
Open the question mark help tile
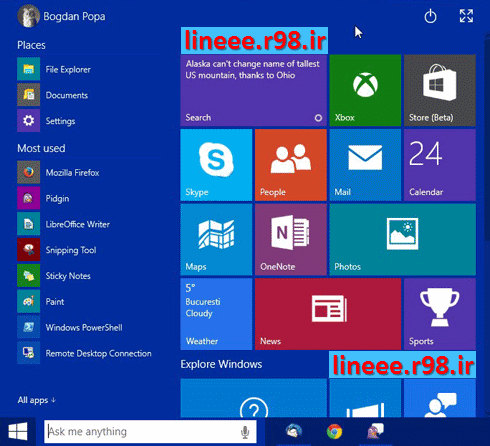click(x=253, y=398)
